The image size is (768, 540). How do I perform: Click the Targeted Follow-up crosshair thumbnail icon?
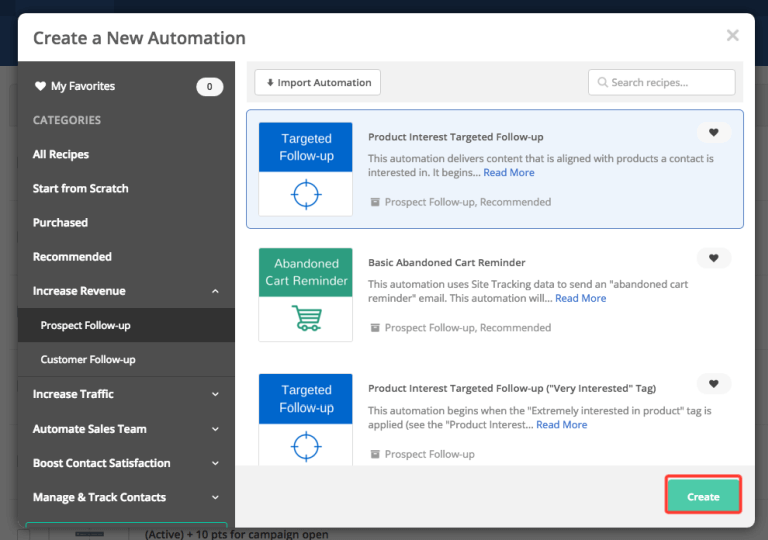(305, 194)
